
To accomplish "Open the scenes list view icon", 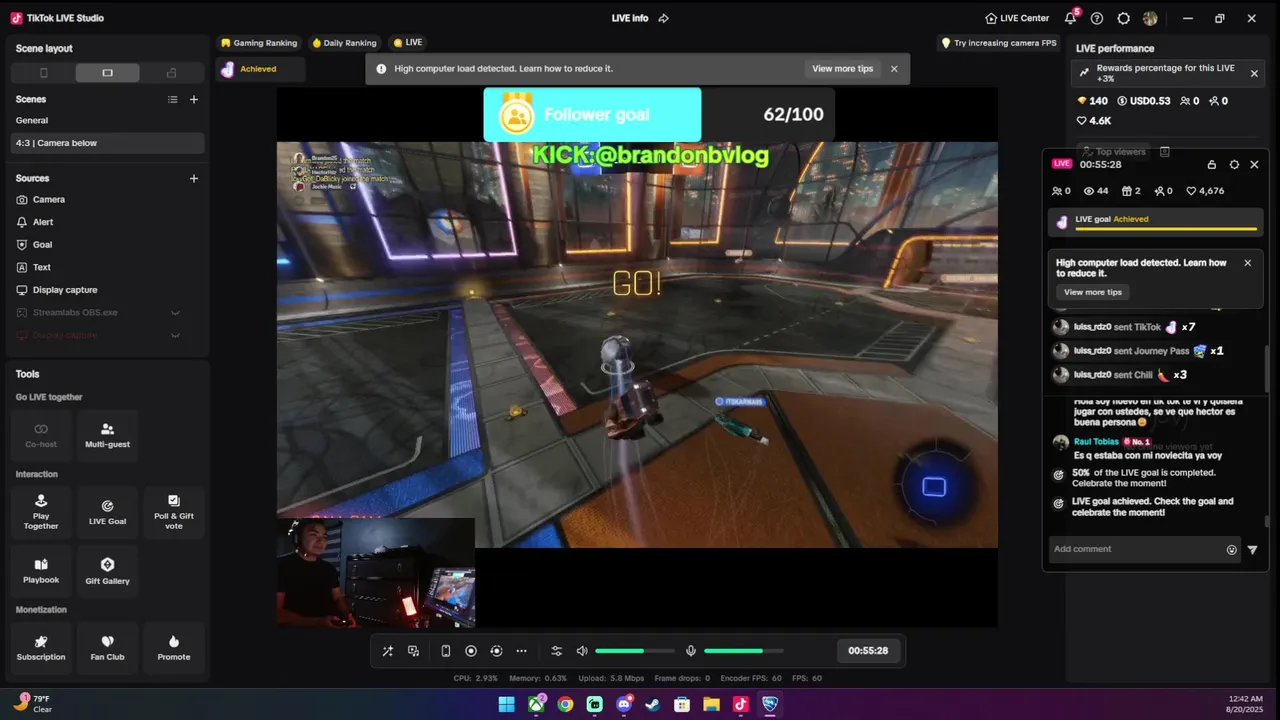I will (172, 99).
